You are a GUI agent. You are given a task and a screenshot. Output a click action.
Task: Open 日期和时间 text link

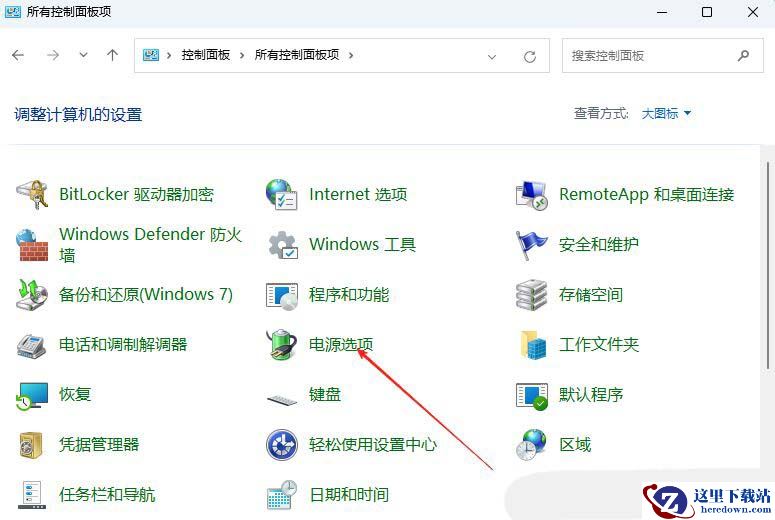pyautogui.click(x=349, y=494)
